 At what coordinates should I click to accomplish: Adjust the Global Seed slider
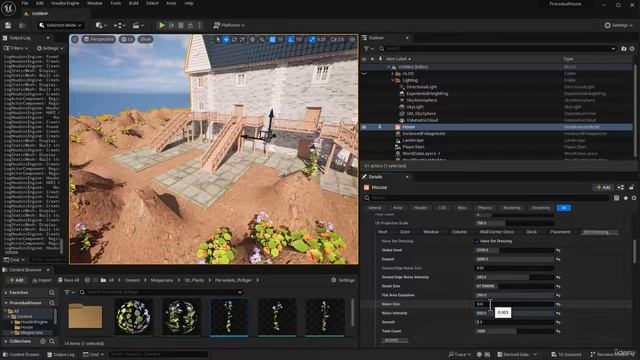tap(514, 250)
